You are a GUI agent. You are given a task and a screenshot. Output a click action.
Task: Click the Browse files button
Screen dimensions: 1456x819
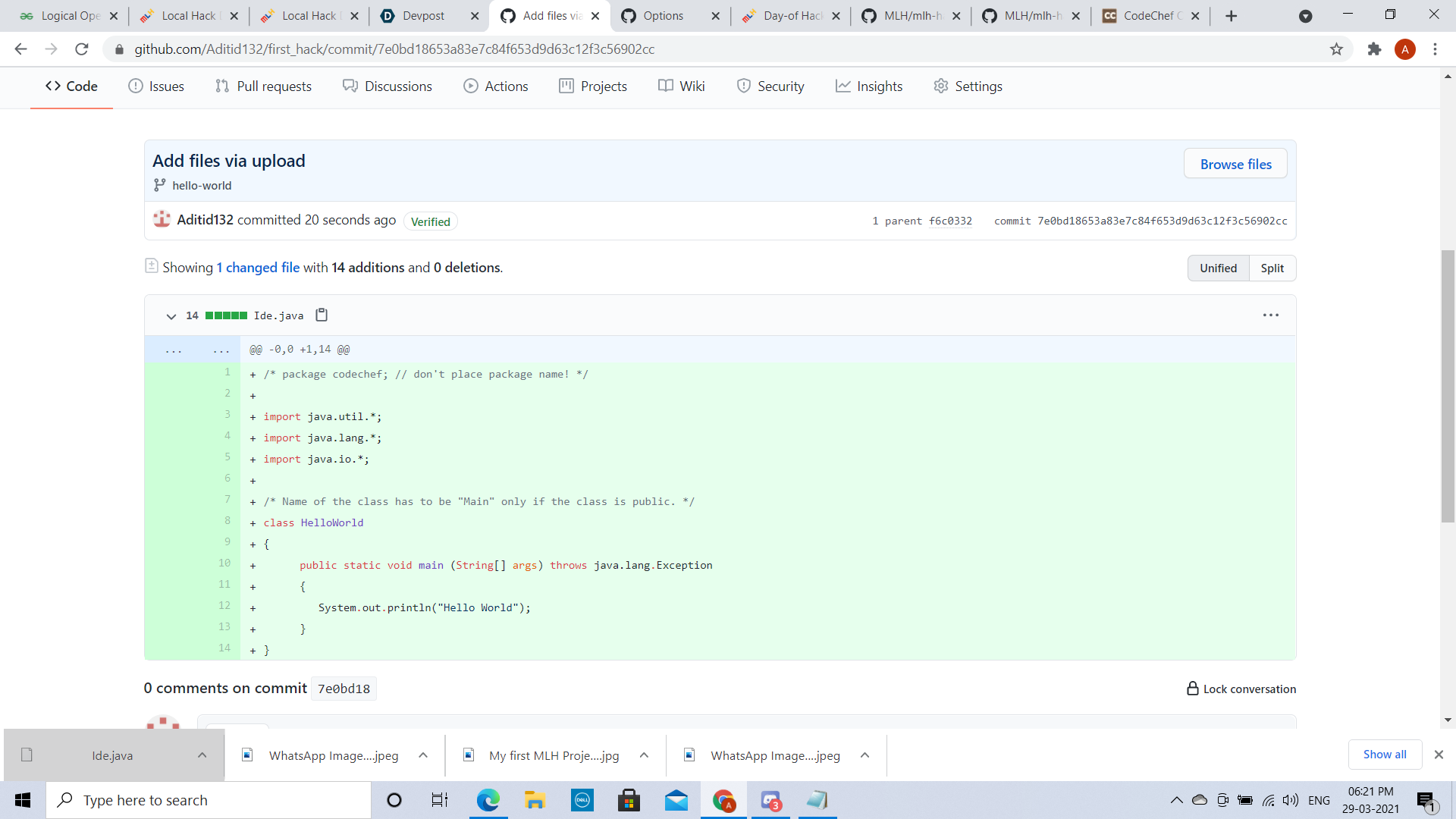(x=1235, y=164)
